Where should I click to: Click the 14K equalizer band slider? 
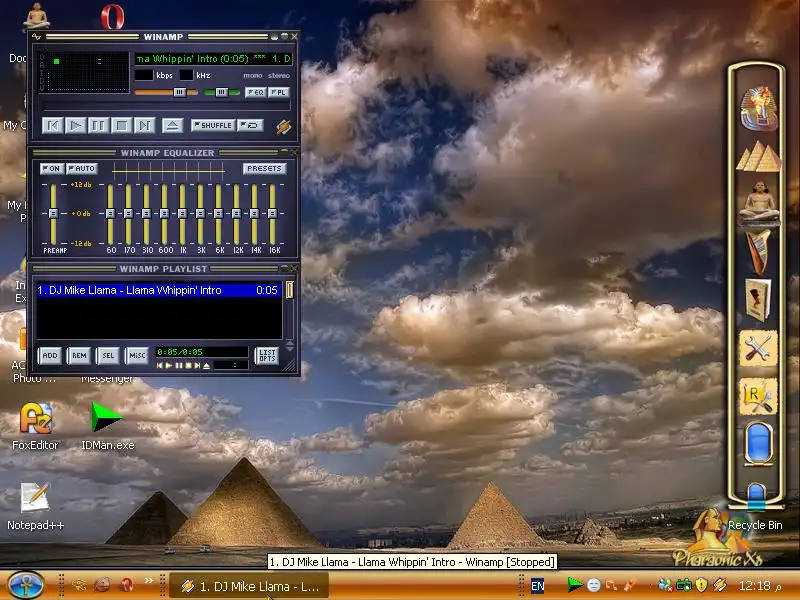click(254, 214)
